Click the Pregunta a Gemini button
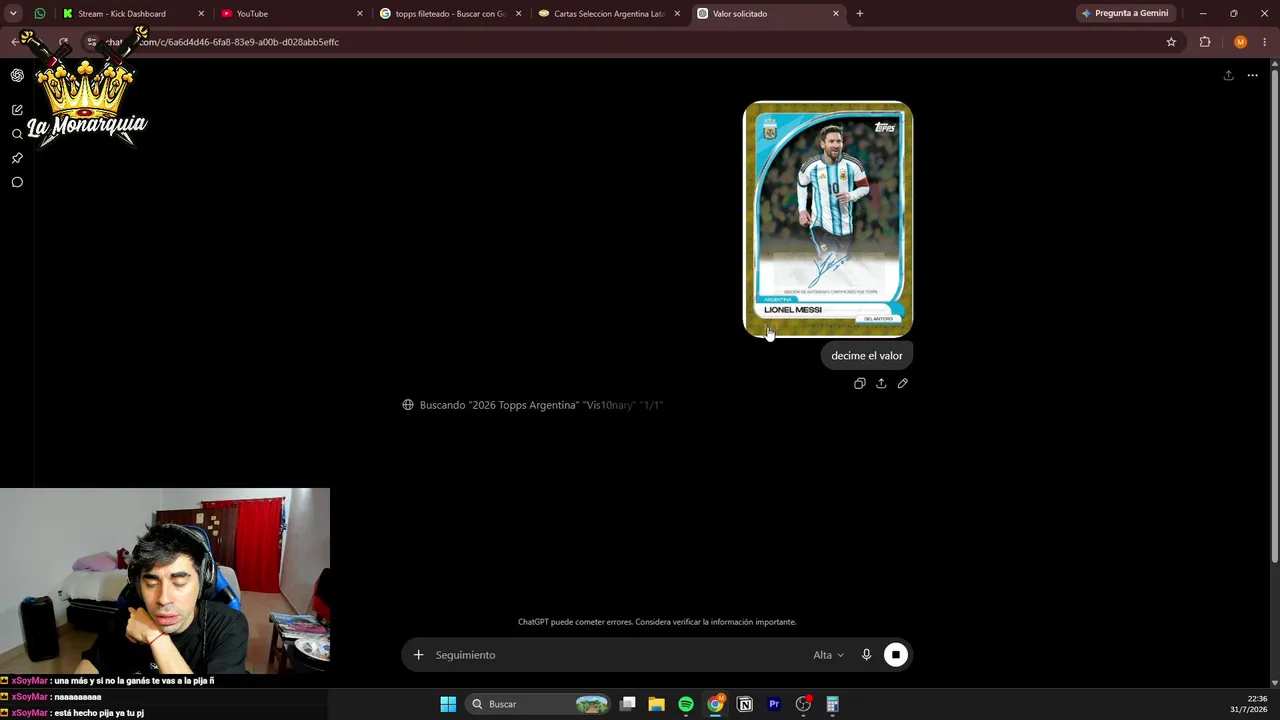1280x720 pixels. point(1125,13)
